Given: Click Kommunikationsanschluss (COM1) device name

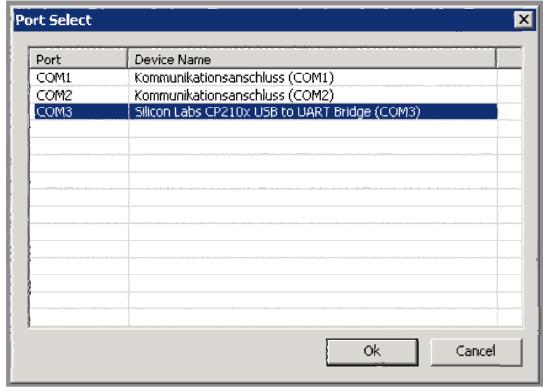Looking at the screenshot, I should click(234, 78).
